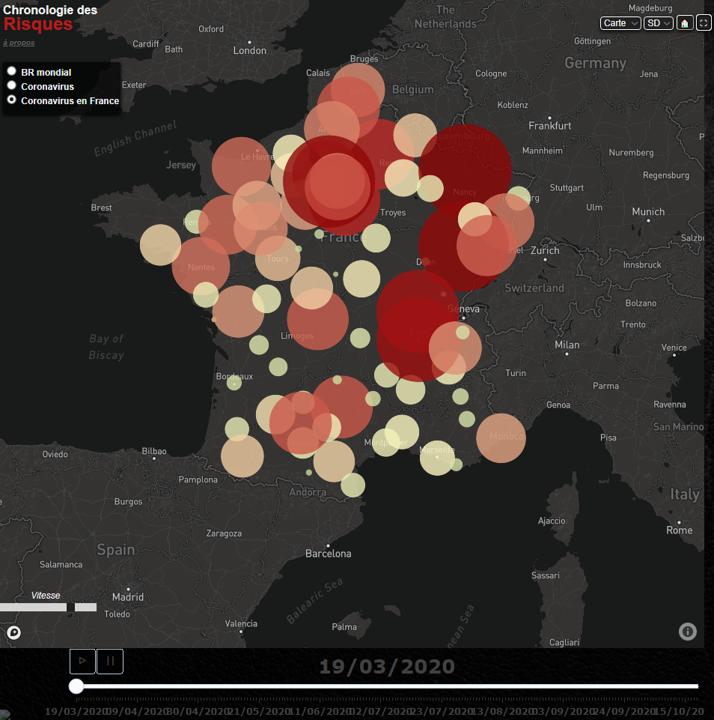Click the timeline slider handle
Viewport: 714px width, 720px height.
76,686
